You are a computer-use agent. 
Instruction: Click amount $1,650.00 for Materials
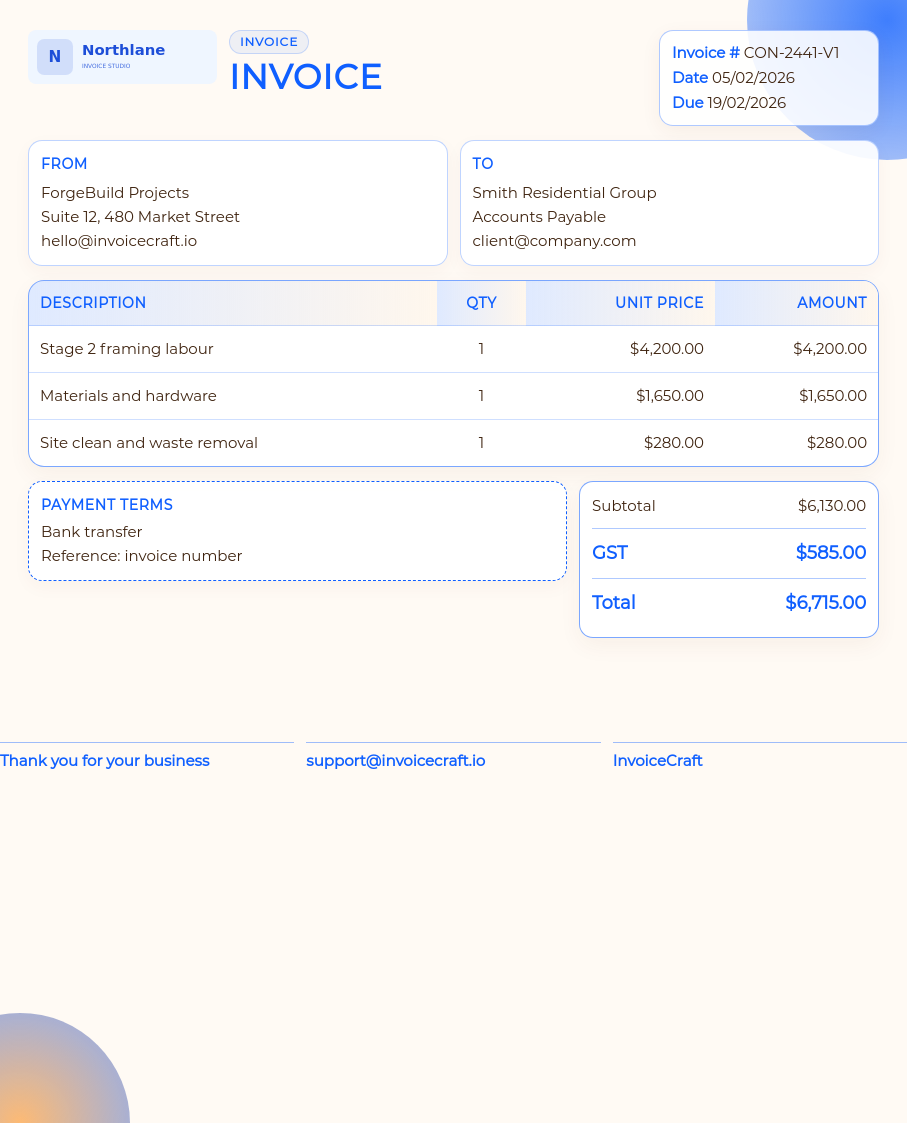pyautogui.click(x=833, y=395)
